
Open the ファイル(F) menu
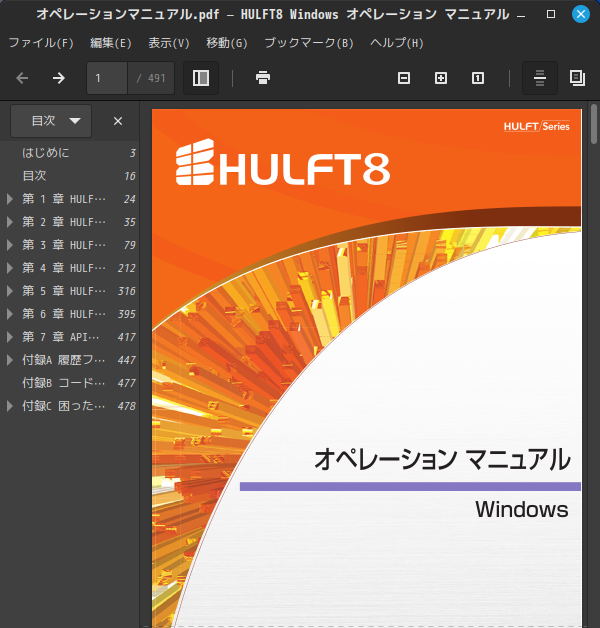41,43
